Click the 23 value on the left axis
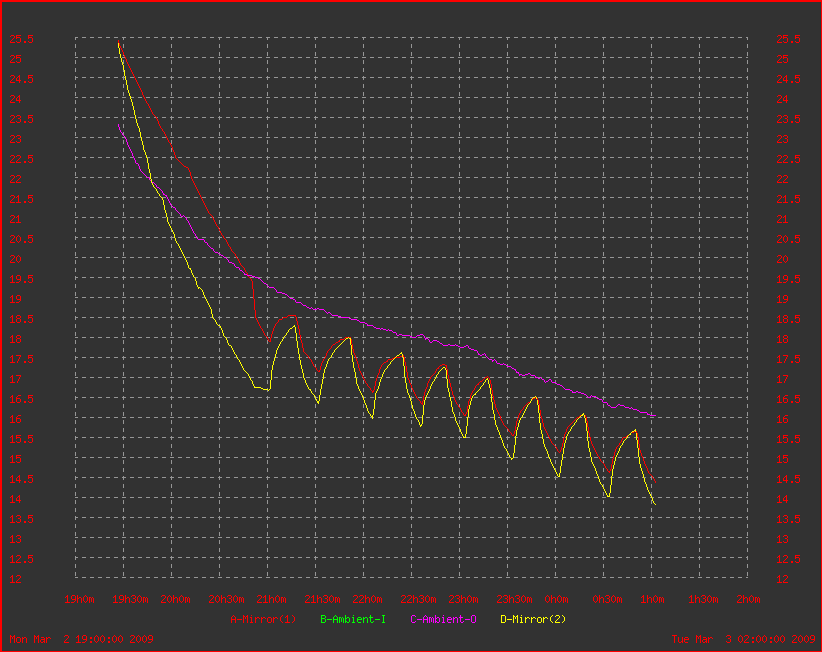Screen dimensions: 822x652 pyautogui.click(x=15, y=139)
